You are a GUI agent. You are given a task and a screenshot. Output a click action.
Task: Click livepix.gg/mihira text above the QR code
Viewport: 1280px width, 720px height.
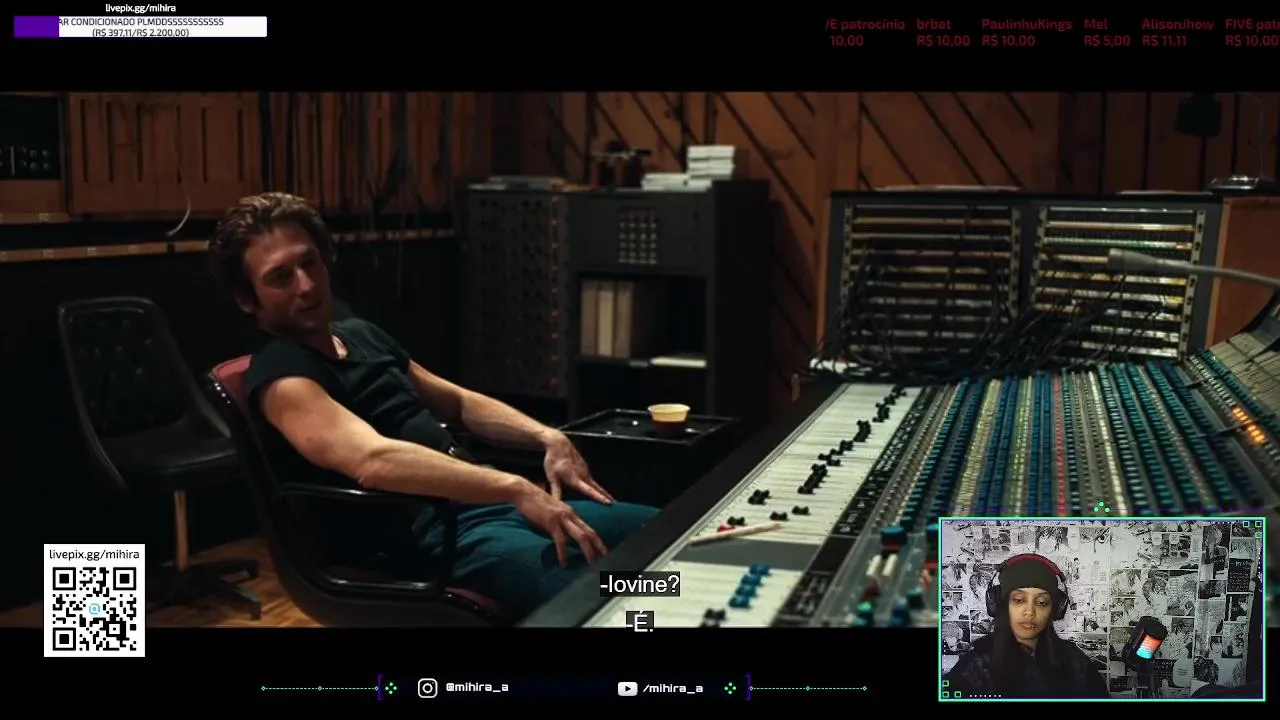point(94,554)
